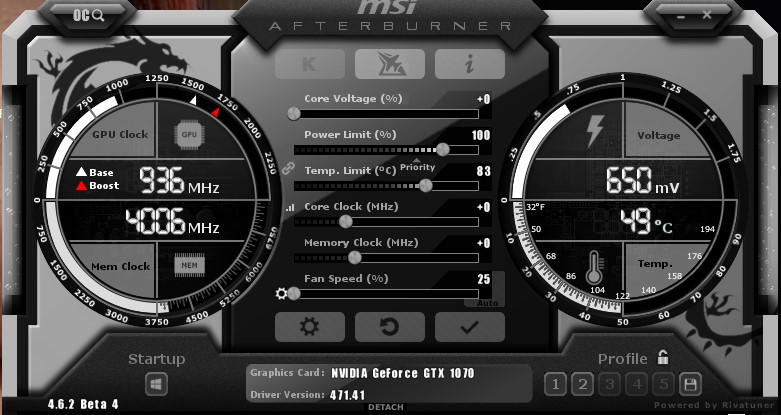Toggle the fan speed Auto button
This screenshot has height=415, width=781.
487,302
